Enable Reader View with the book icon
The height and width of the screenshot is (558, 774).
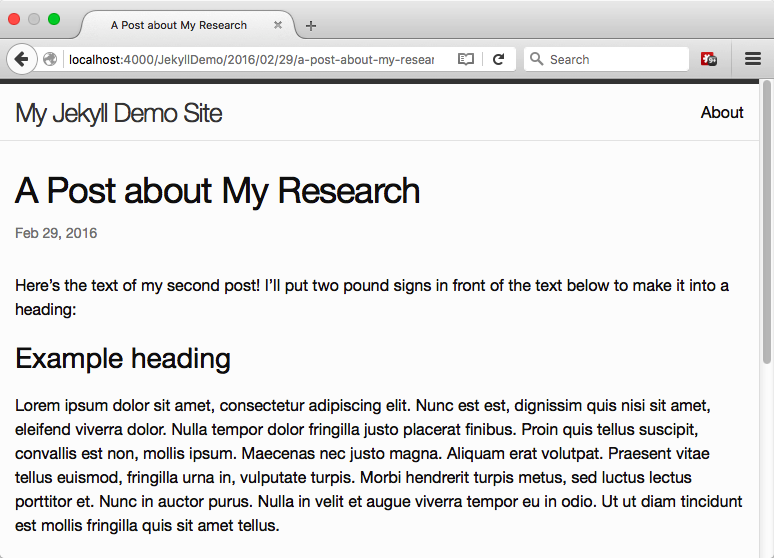click(465, 59)
